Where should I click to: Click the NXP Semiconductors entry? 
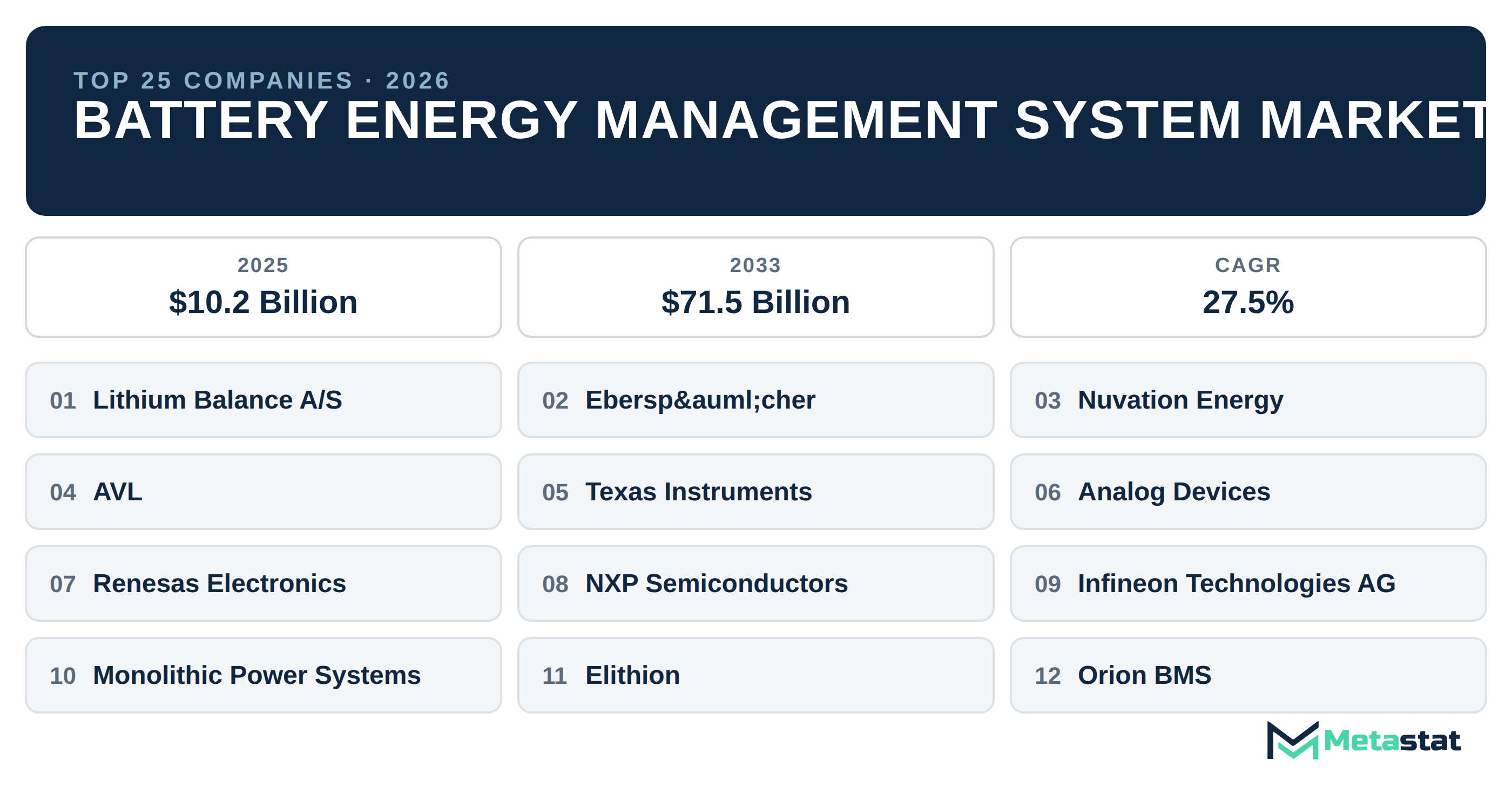[x=756, y=584]
